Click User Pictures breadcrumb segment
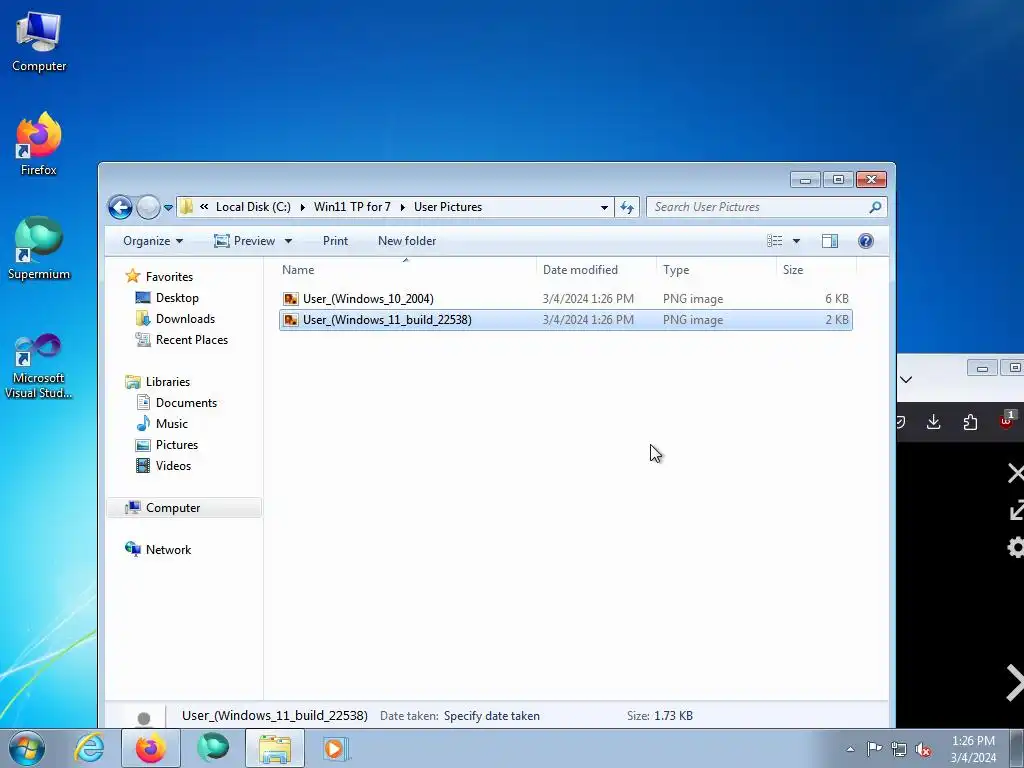 (x=448, y=207)
